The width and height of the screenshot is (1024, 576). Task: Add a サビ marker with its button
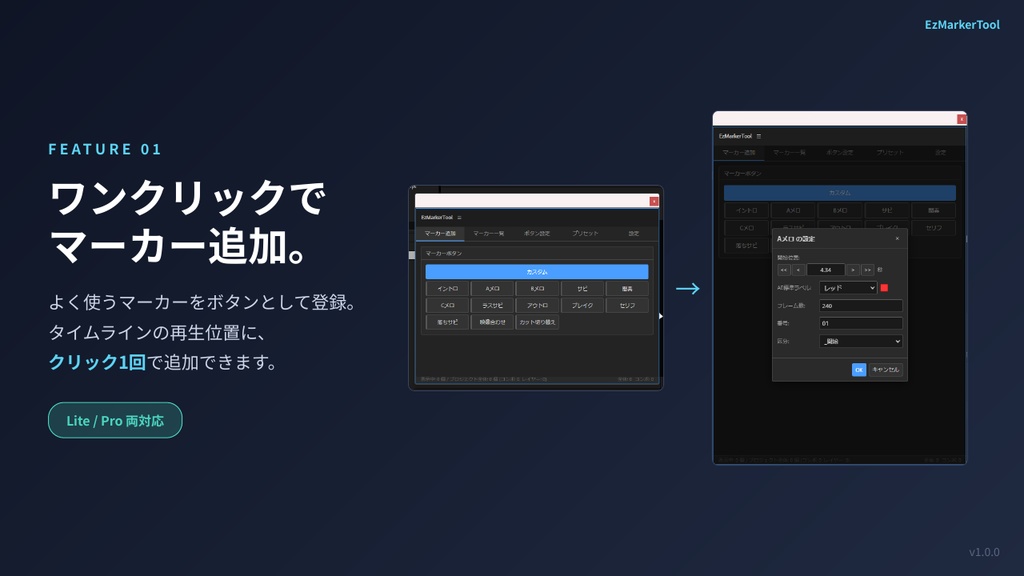(583, 288)
